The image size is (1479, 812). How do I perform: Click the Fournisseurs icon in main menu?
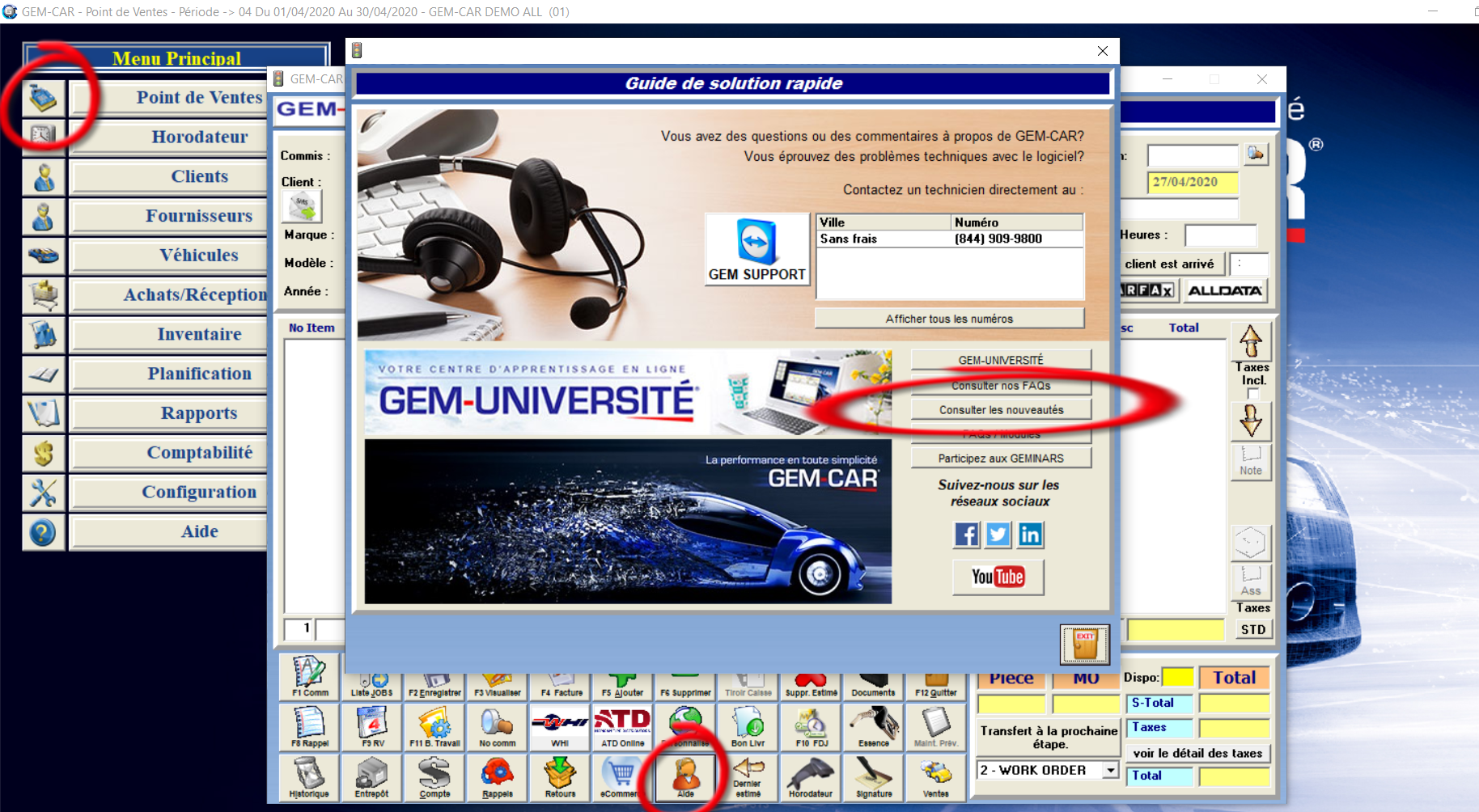pyautogui.click(x=44, y=216)
